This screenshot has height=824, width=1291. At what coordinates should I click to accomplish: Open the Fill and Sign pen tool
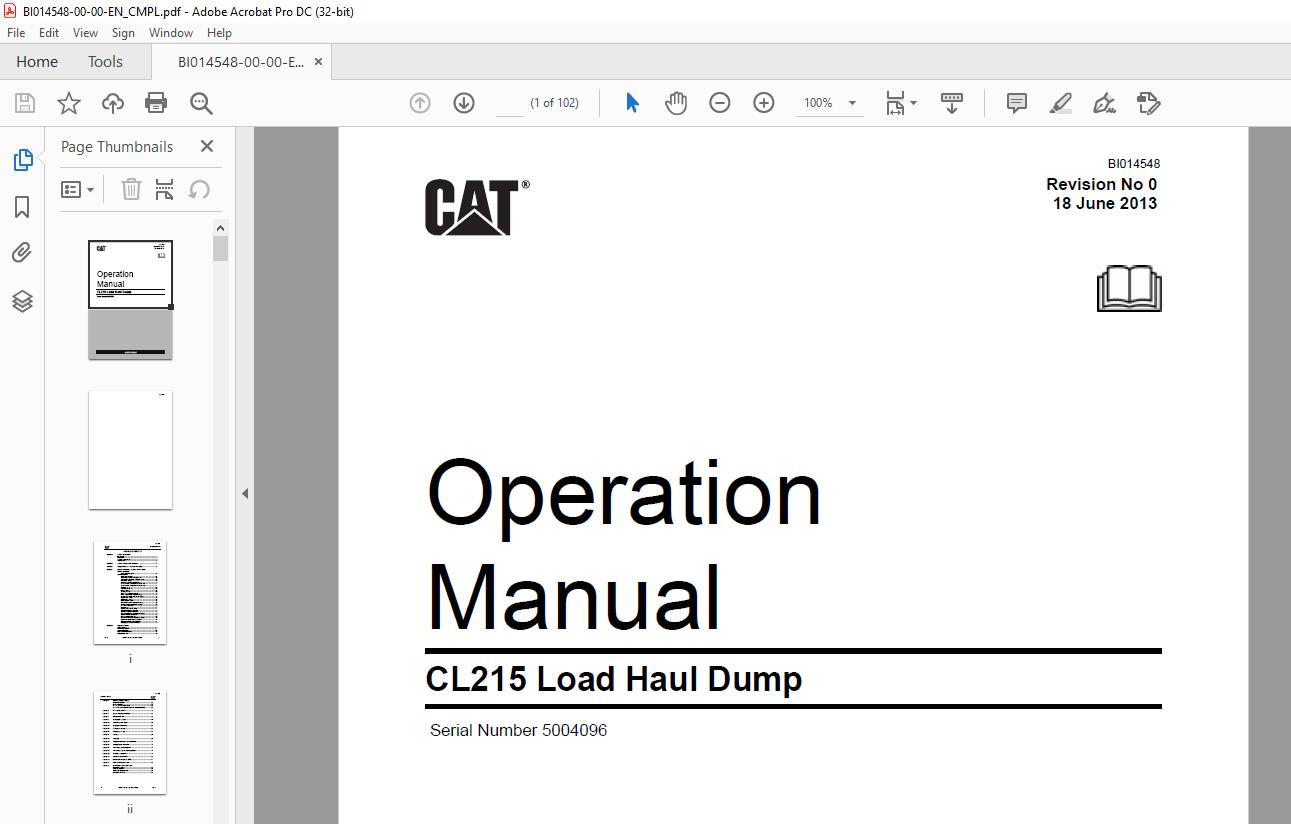[x=1105, y=103]
